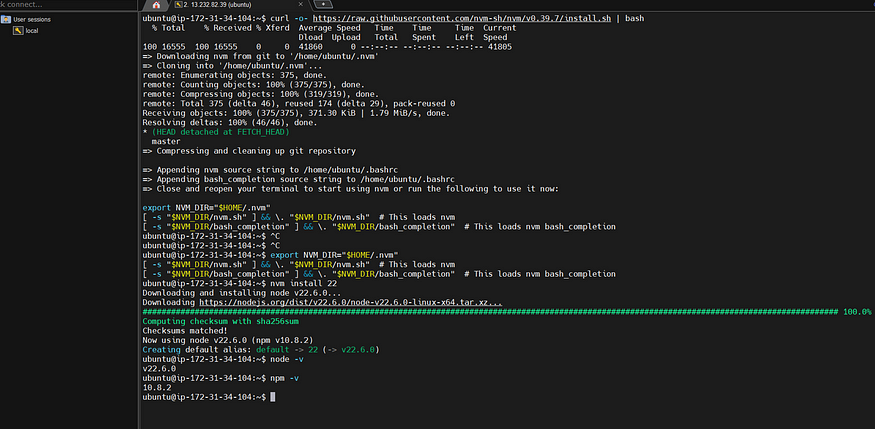Click the 100.0% download progress indicator
Screen dimensions: 875x429
pos(857,312)
